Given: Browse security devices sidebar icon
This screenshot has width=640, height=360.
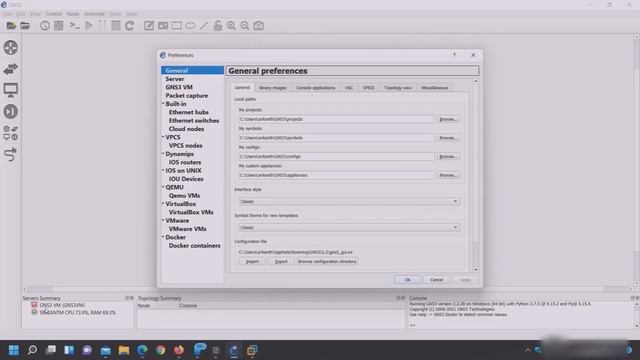Looking at the screenshot, I should pos(11,111).
